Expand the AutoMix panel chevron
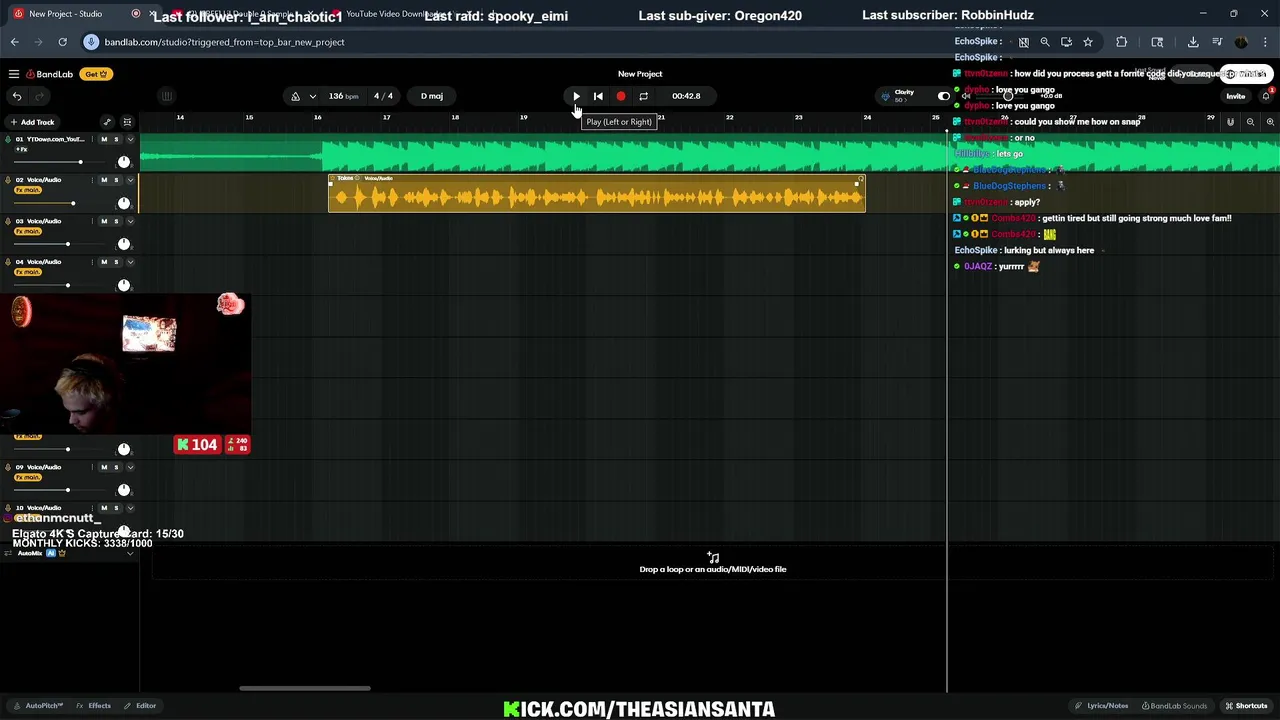Viewport: 1280px width, 720px height. [x=130, y=553]
